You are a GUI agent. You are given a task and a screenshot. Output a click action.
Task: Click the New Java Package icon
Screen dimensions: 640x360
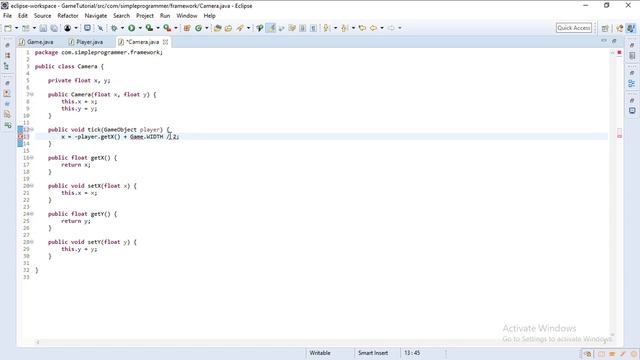coord(187,28)
